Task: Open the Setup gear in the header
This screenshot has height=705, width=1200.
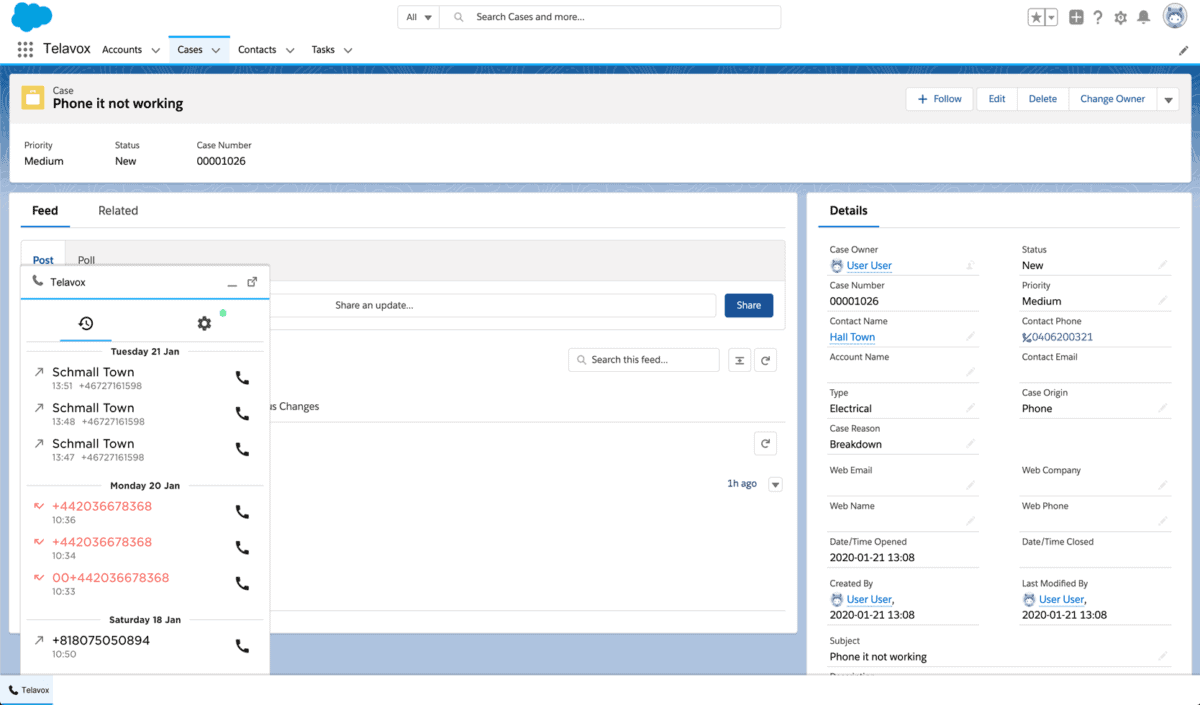Action: (x=1121, y=18)
